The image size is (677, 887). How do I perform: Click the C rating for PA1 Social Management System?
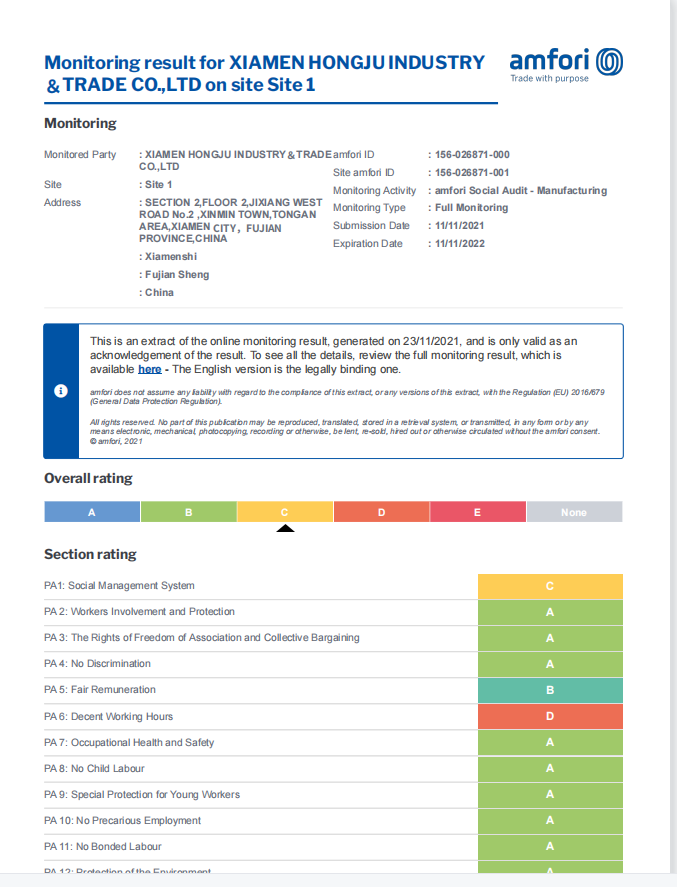pyautogui.click(x=550, y=587)
